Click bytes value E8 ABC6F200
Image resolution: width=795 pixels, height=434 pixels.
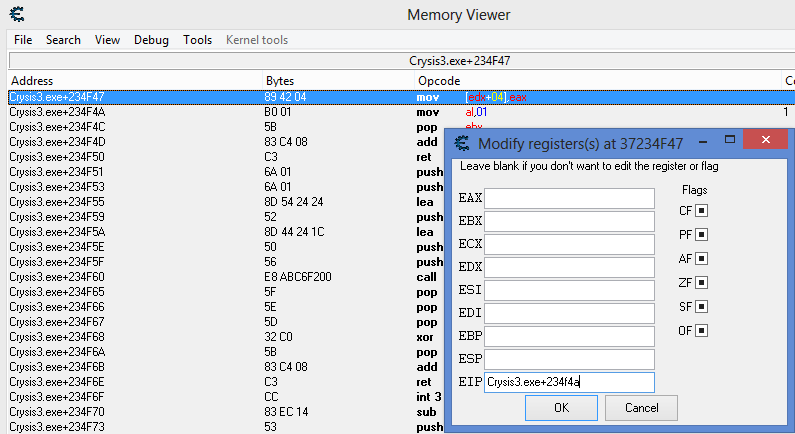coord(298,277)
